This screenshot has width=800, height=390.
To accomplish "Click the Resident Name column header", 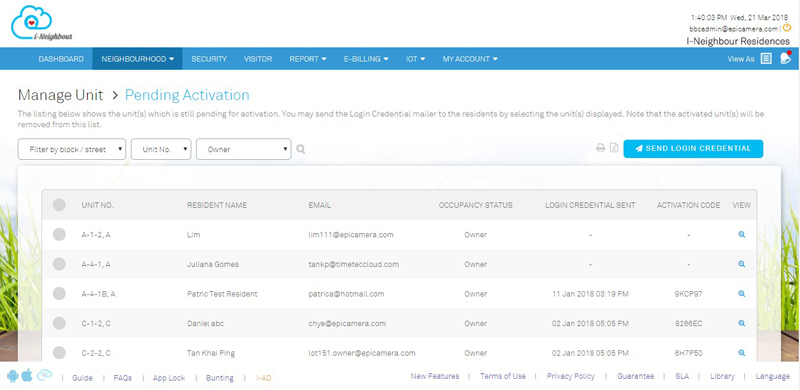I will tap(217, 205).
